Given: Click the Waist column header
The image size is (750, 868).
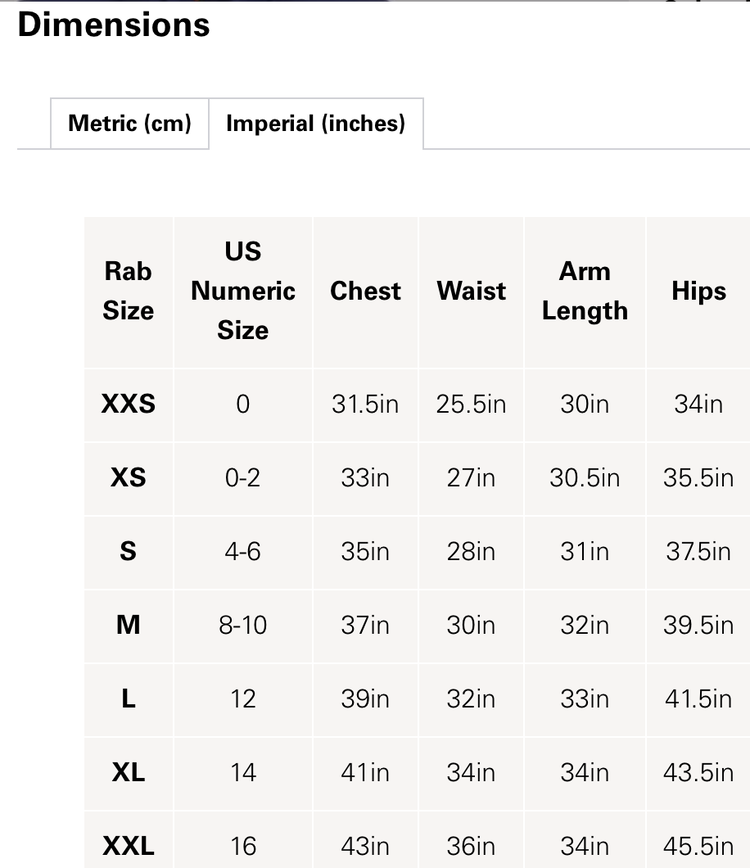Looking at the screenshot, I should pos(470,291).
